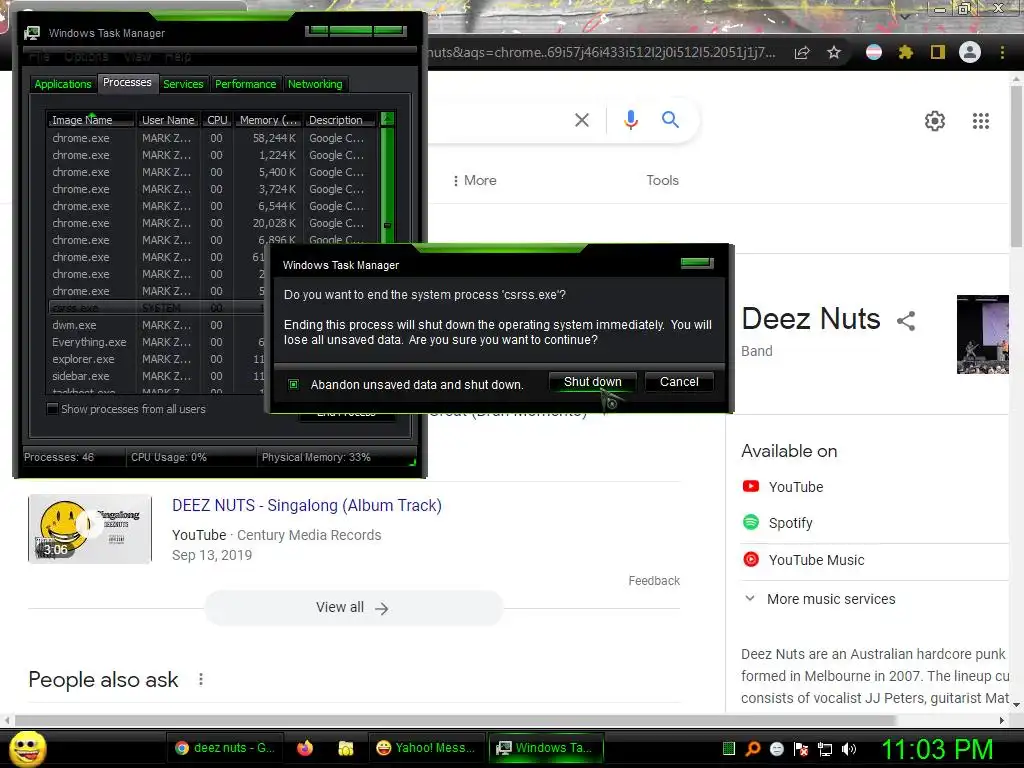This screenshot has width=1024, height=768.
Task: Expand More music services
Action: (x=821, y=599)
